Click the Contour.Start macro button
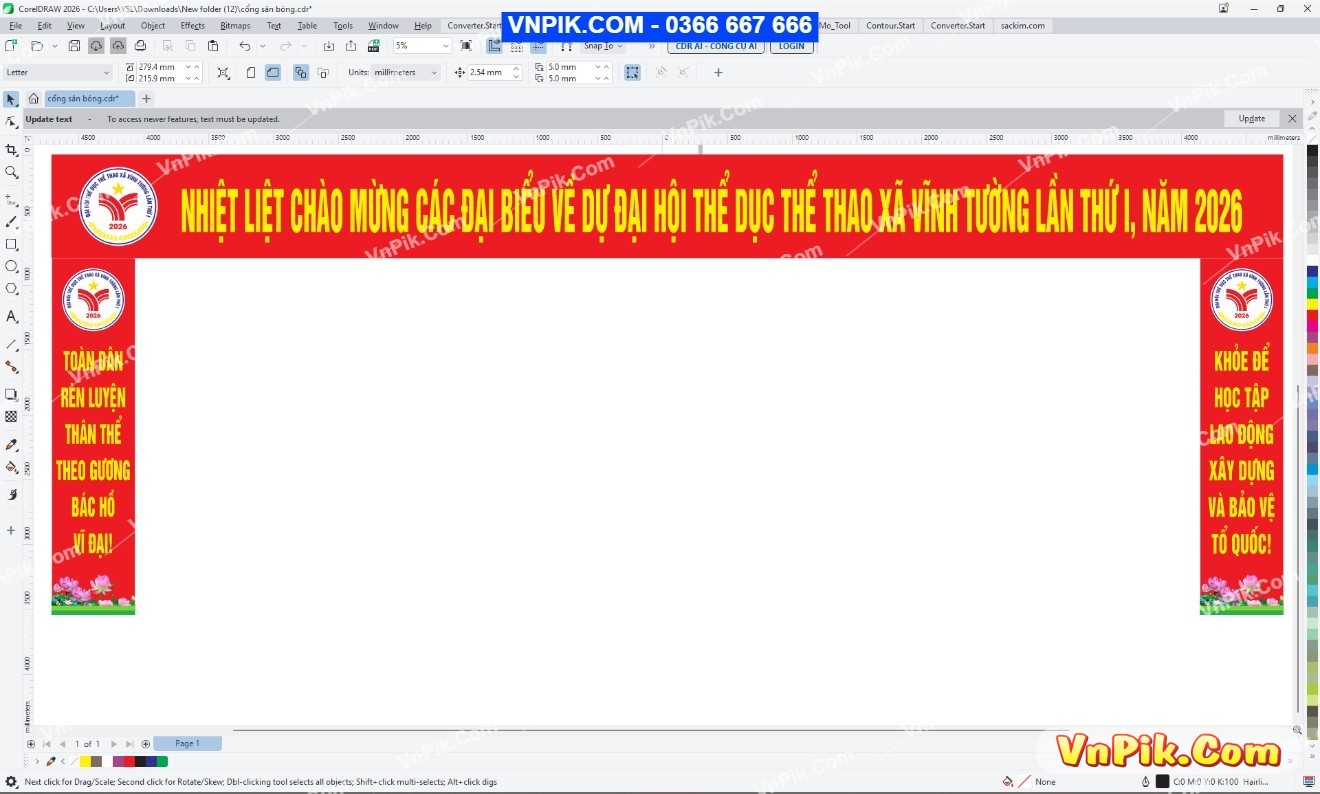The width and height of the screenshot is (1320, 794). tap(890, 26)
